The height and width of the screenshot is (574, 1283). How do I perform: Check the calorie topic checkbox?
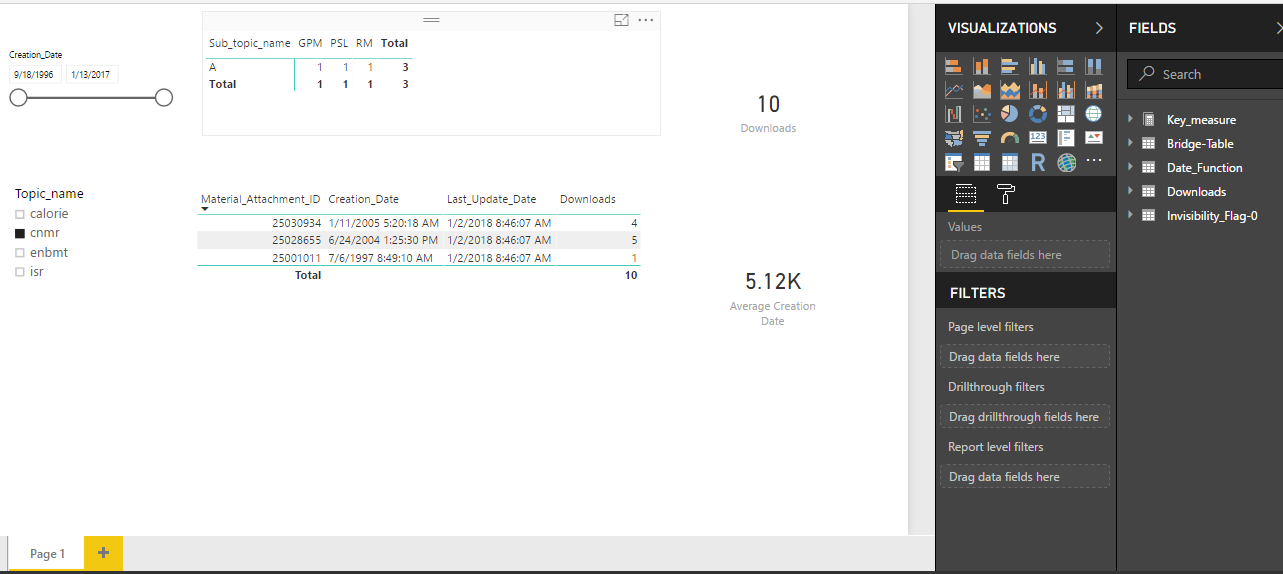pos(20,214)
